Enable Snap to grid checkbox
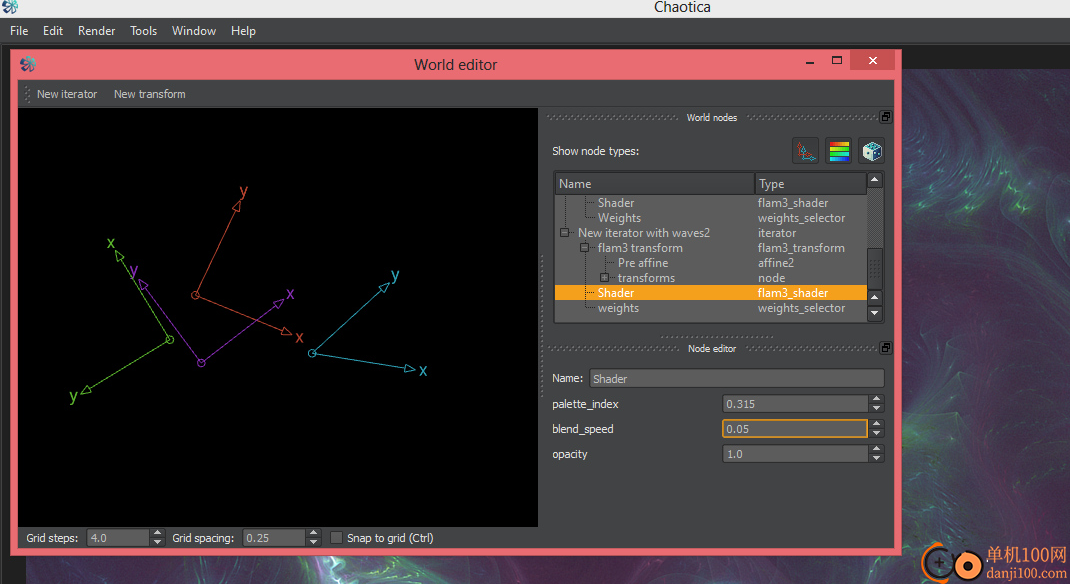1070x584 pixels. (x=336, y=538)
